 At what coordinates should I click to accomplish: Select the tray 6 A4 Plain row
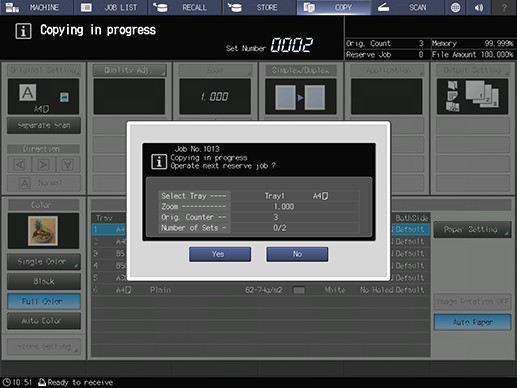pos(261,290)
